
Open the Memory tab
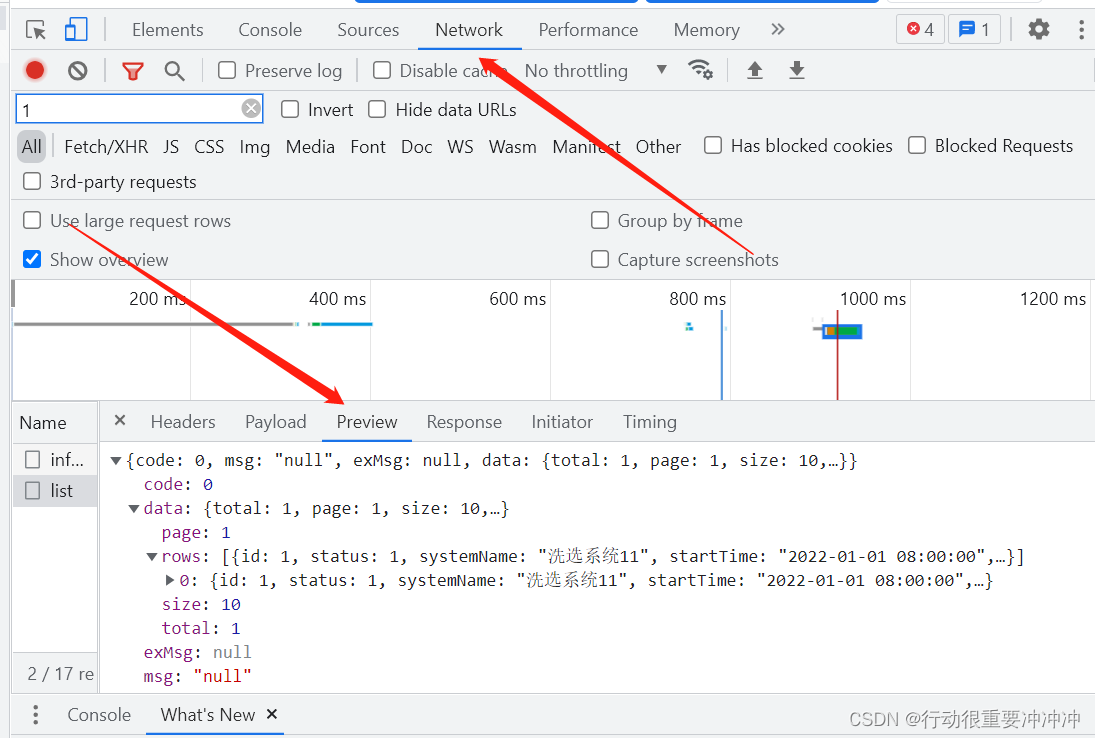tap(707, 30)
